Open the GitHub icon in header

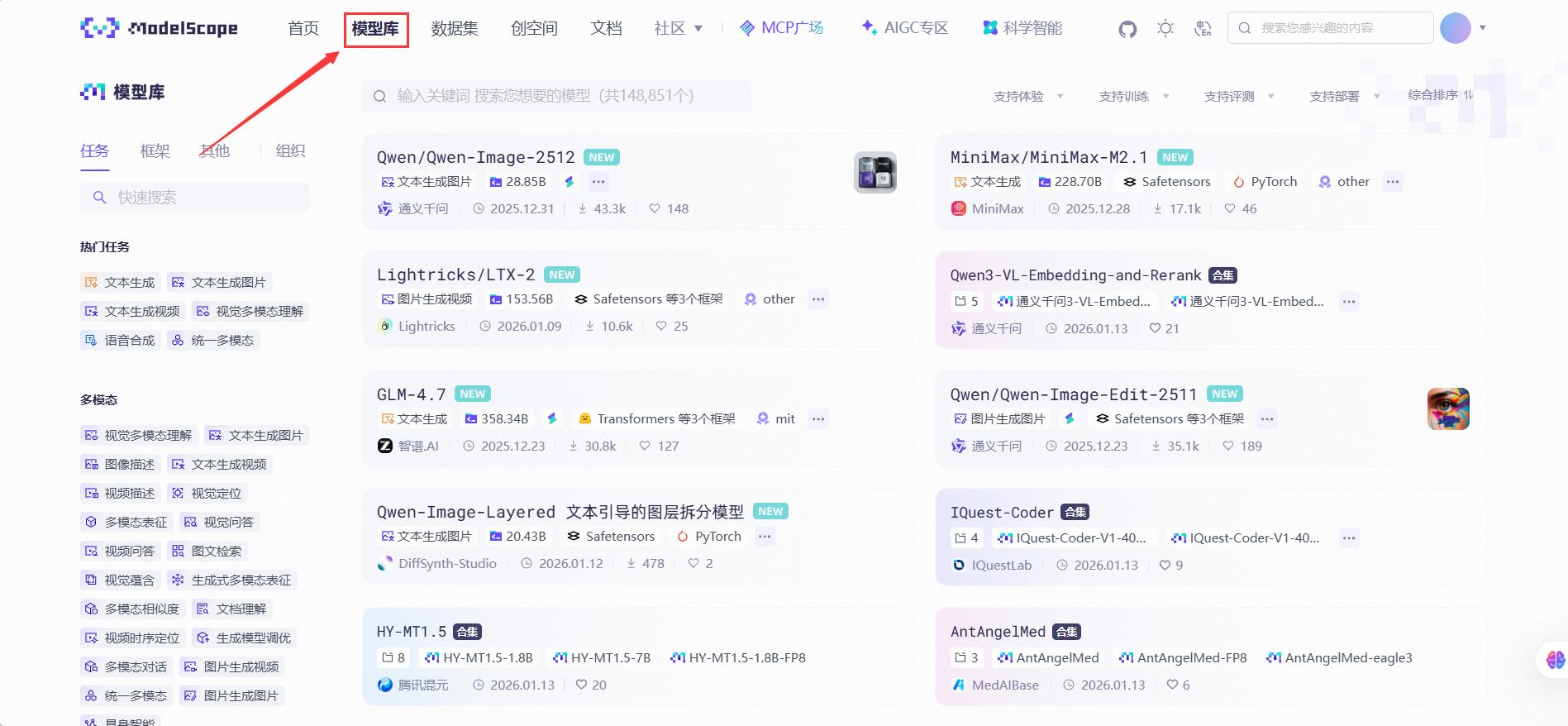(1127, 29)
